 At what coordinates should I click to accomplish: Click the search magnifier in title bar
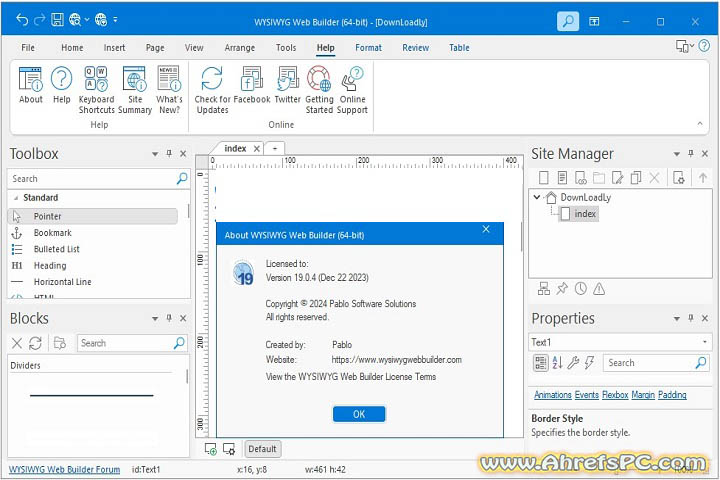point(568,21)
